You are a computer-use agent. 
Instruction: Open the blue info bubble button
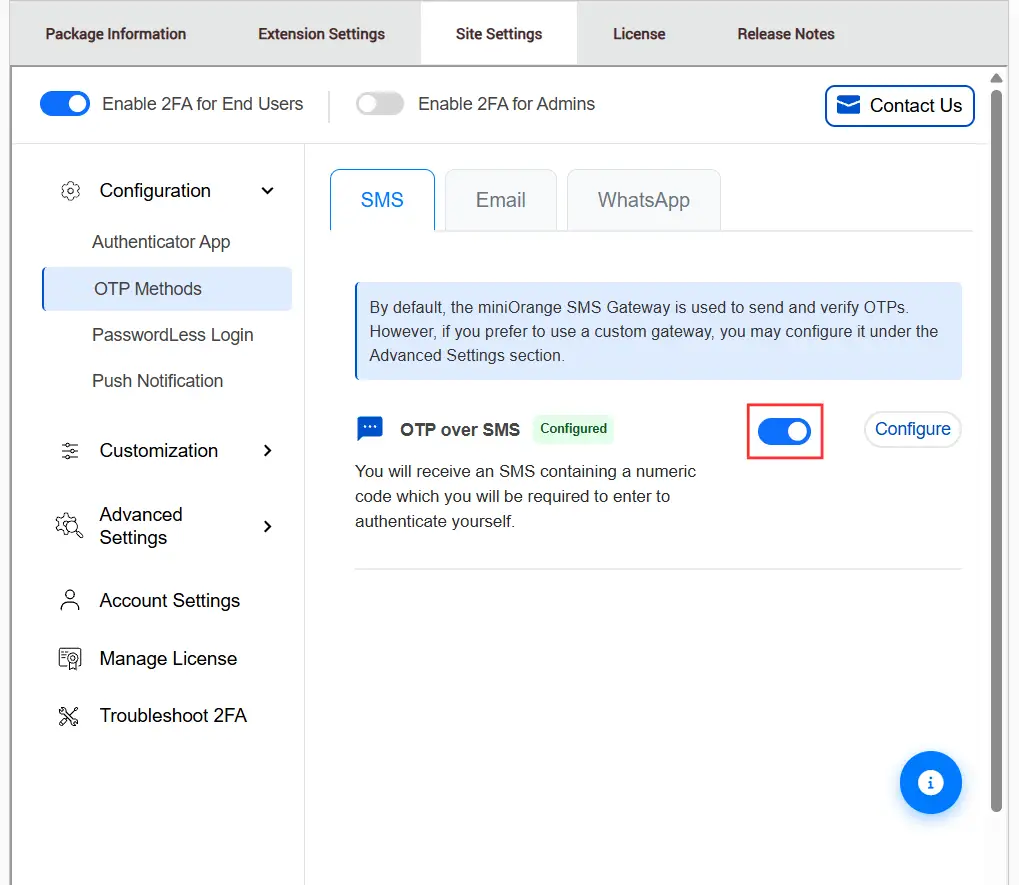[930, 783]
